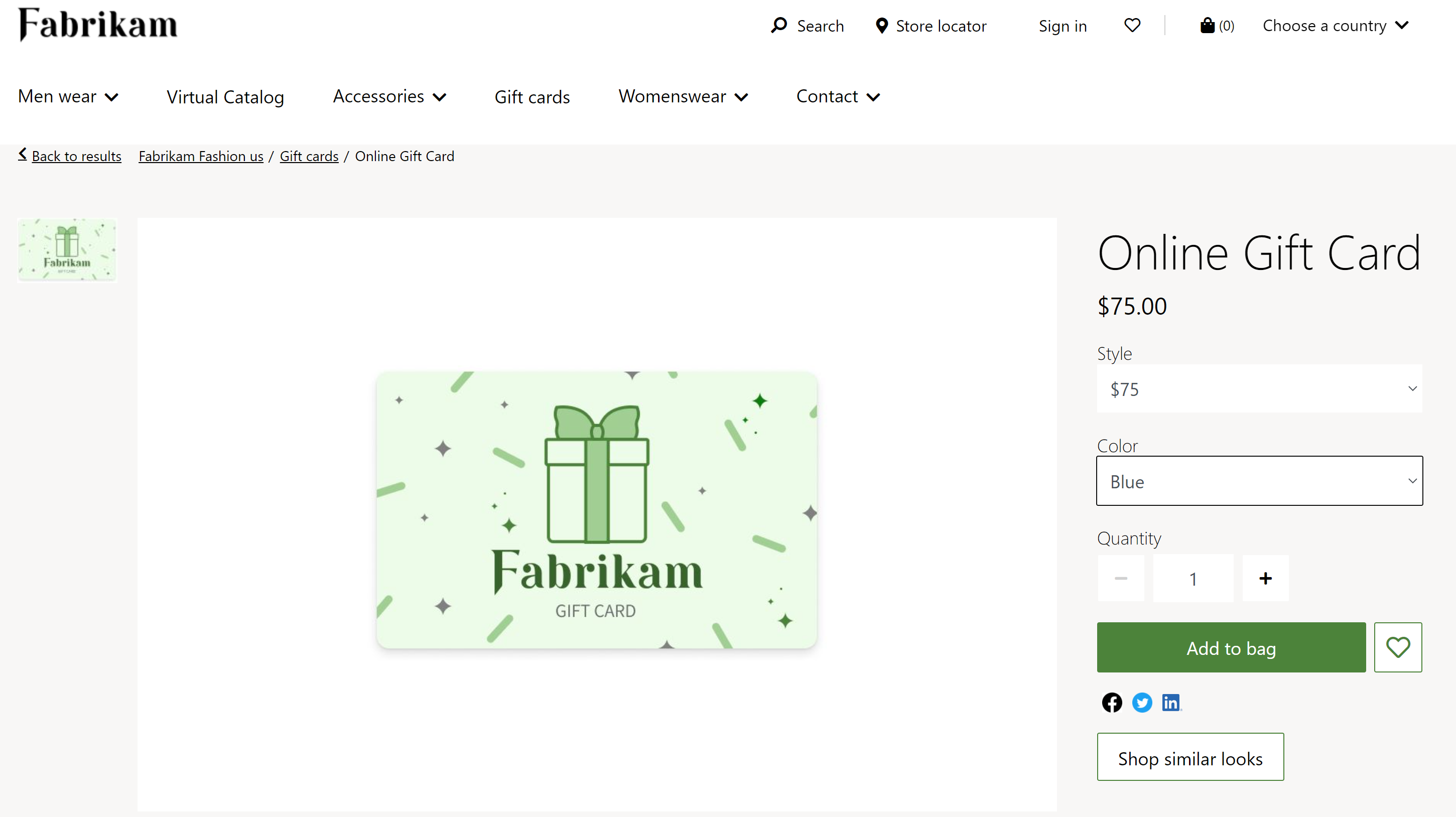The image size is (1456, 817).
Task: Click Add to bag button
Action: 1231,647
